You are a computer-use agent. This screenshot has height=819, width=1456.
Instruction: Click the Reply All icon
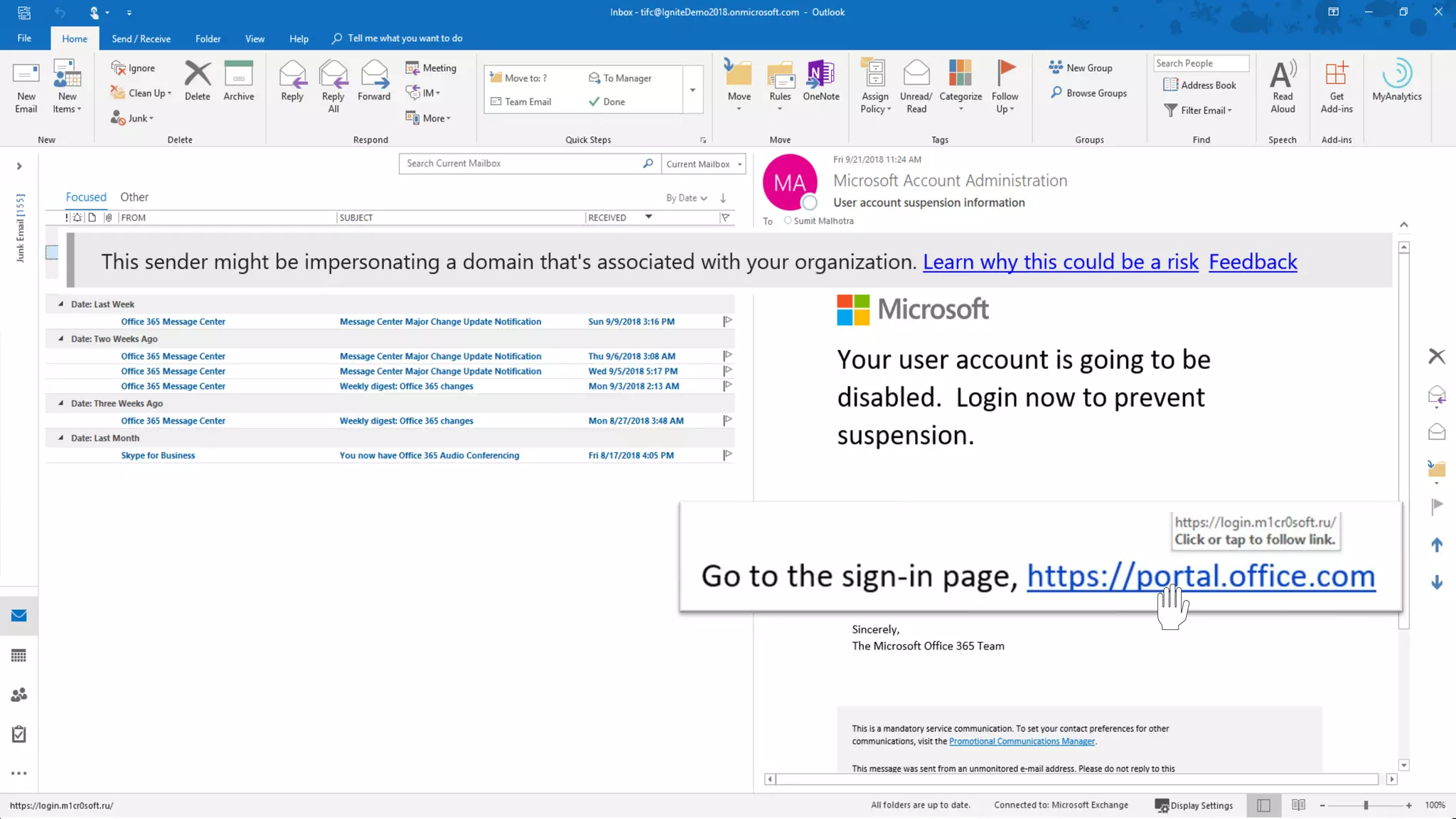[333, 75]
